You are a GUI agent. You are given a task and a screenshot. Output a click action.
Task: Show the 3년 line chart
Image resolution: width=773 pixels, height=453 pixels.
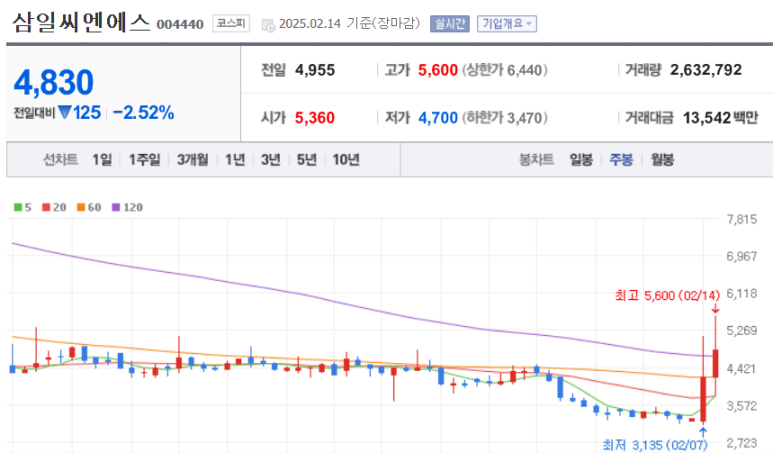[x=271, y=160]
